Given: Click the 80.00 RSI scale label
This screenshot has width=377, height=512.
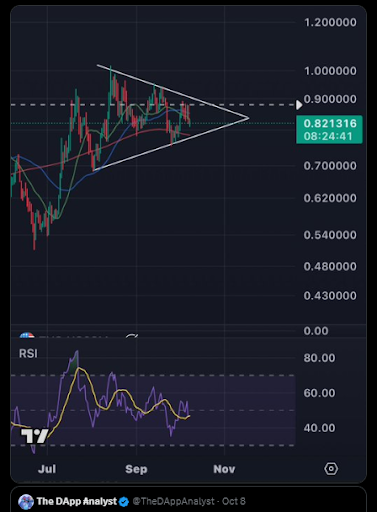Looking at the screenshot, I should 319,358.
